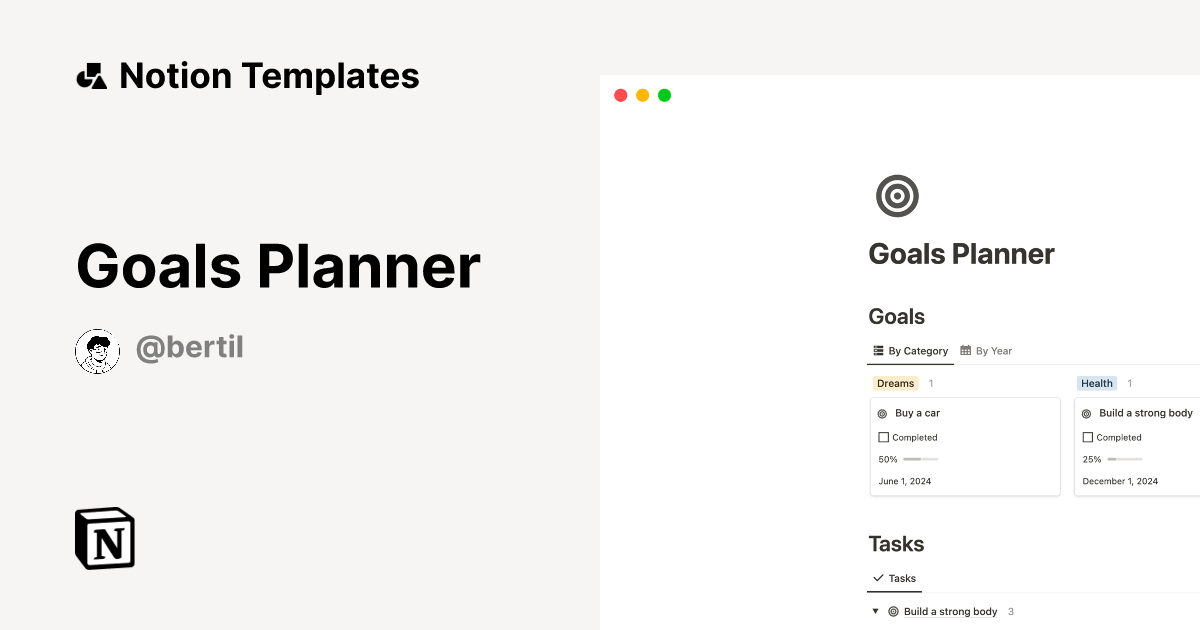Image resolution: width=1200 pixels, height=630 pixels.
Task: Mark Build a strong body as Completed
Action: (1087, 437)
